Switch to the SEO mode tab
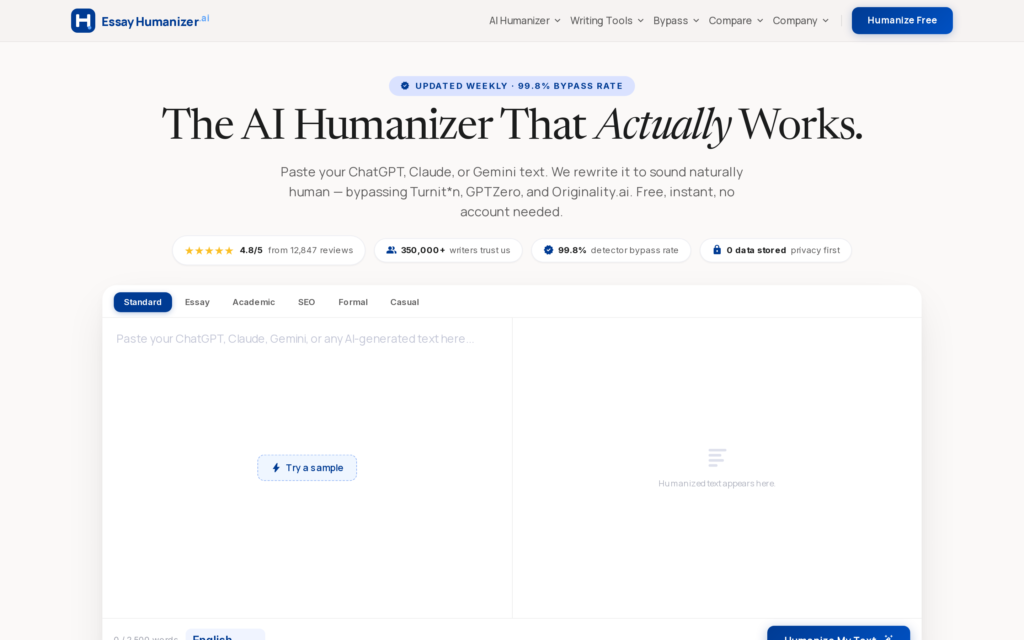The height and width of the screenshot is (640, 1024). (306, 302)
